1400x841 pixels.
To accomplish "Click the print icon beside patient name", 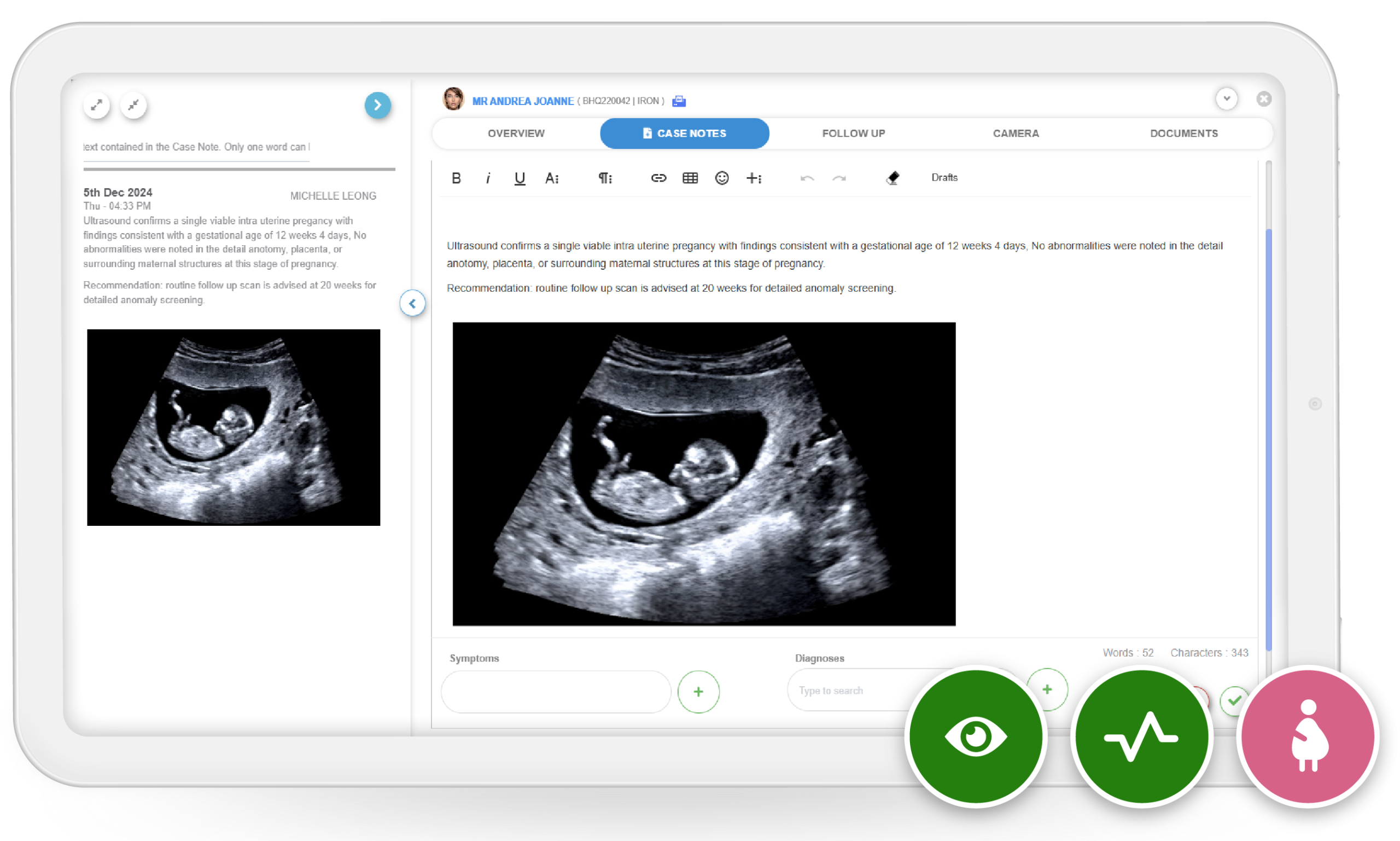I will pyautogui.click(x=679, y=101).
